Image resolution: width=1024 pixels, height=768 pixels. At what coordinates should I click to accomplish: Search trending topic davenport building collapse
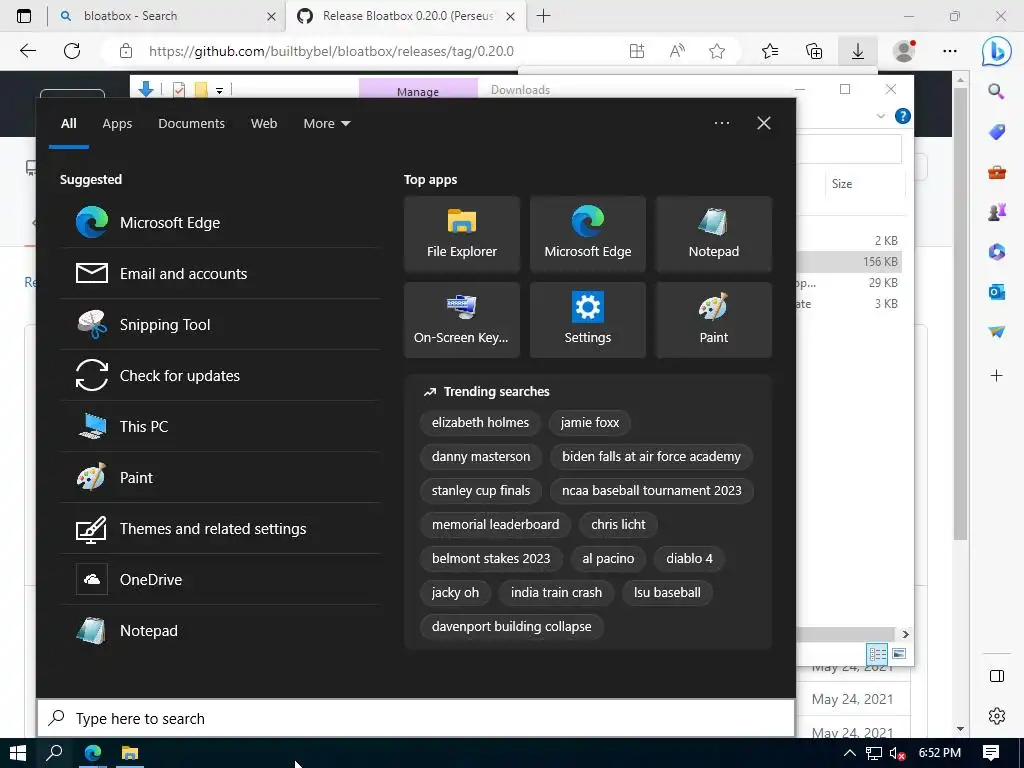(511, 626)
